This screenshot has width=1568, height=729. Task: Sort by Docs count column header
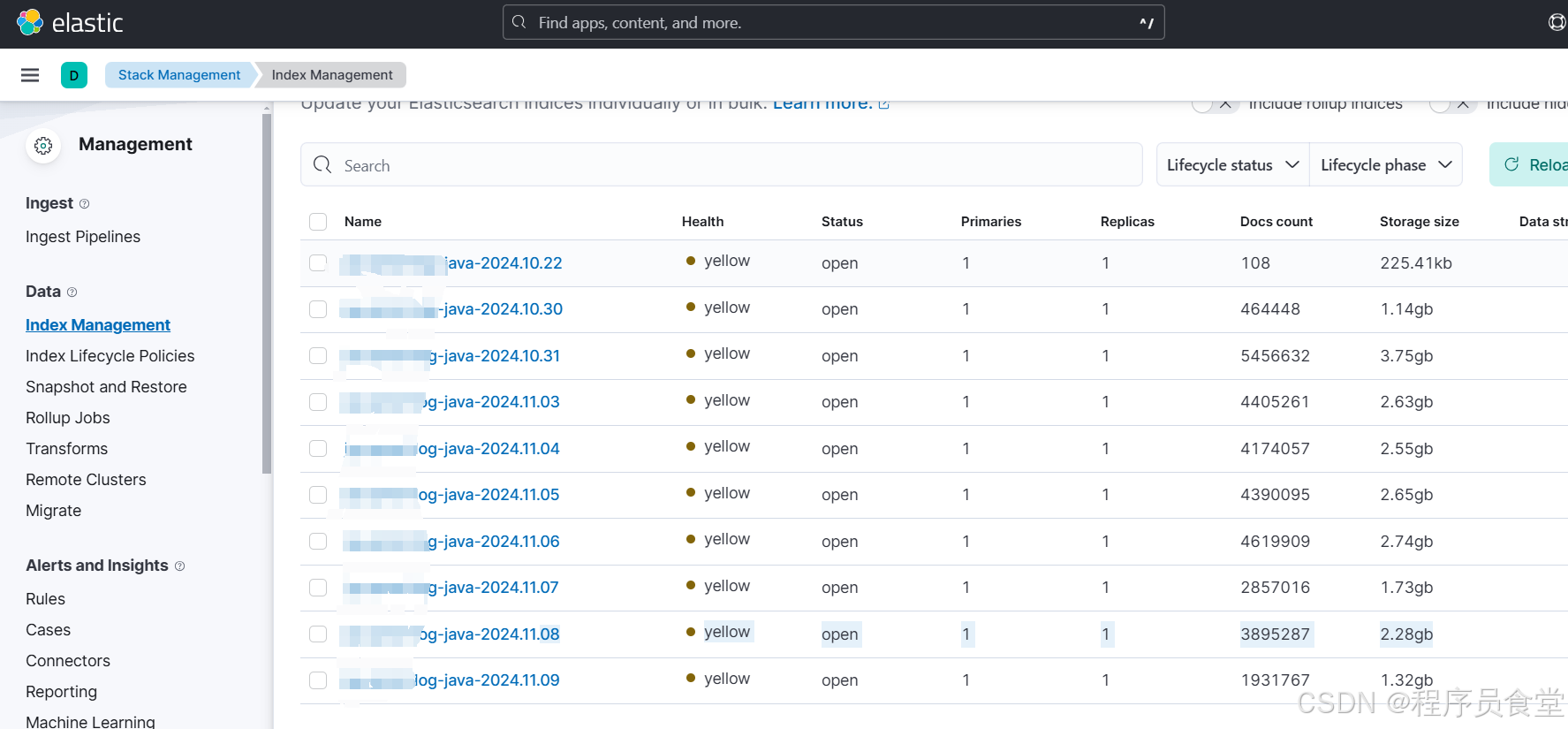click(x=1276, y=222)
